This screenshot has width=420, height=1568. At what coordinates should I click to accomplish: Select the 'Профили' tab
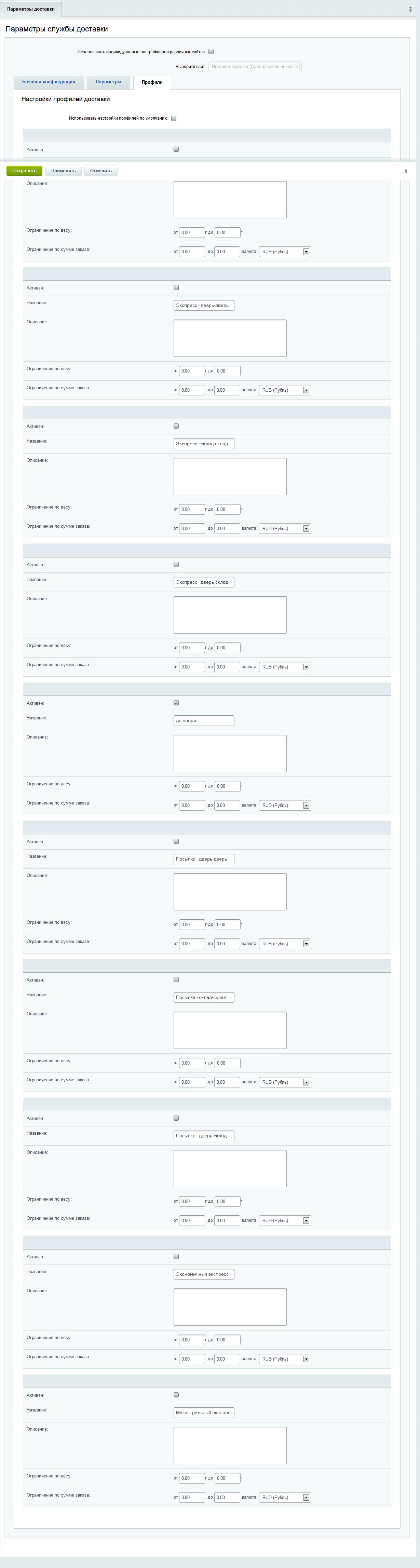pyautogui.click(x=152, y=82)
